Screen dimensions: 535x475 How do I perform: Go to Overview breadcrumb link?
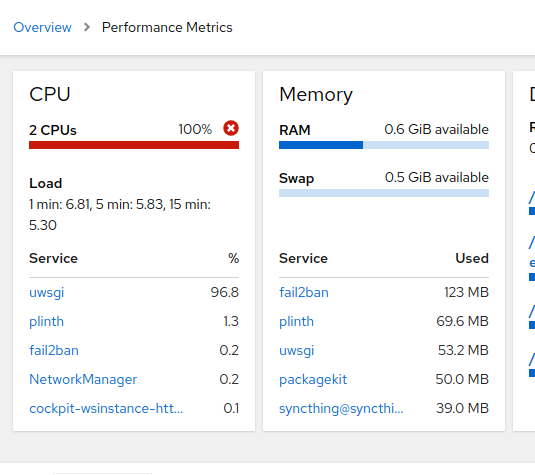coord(42,27)
